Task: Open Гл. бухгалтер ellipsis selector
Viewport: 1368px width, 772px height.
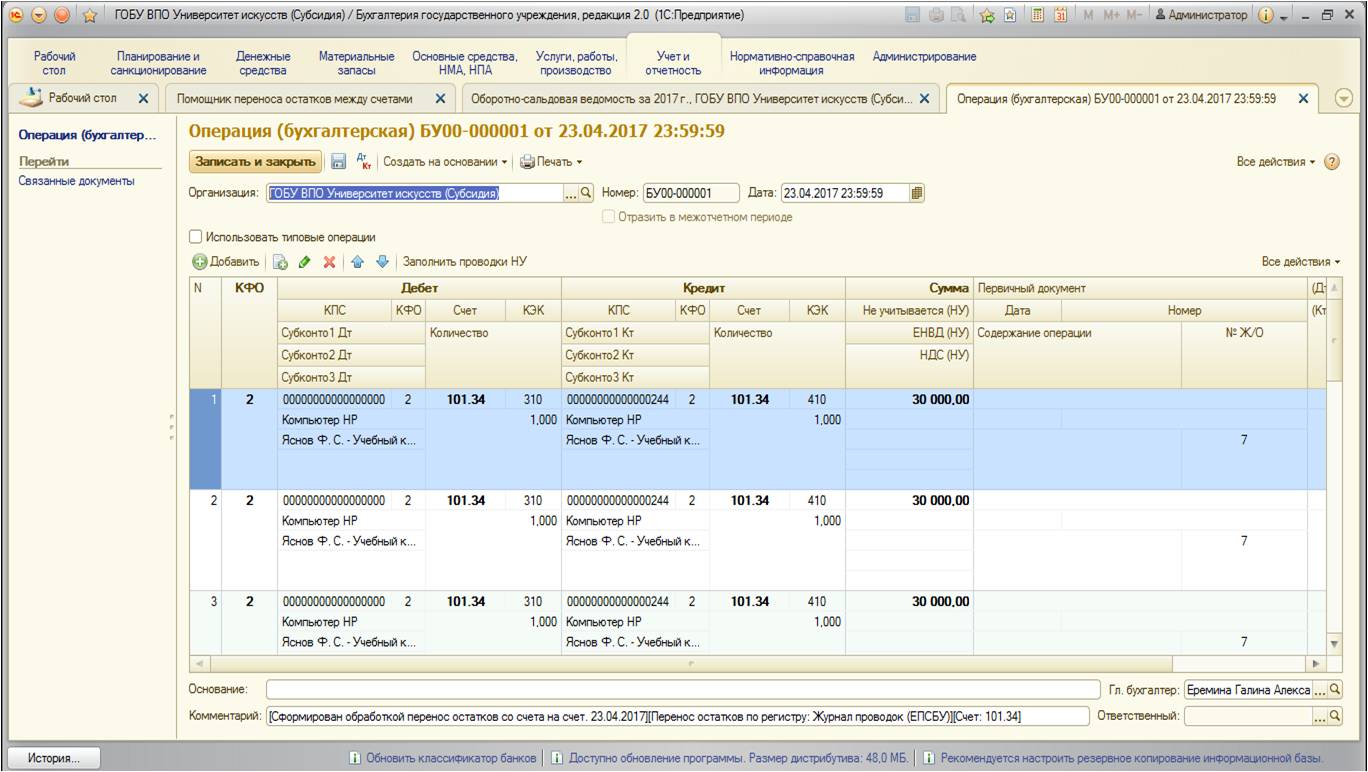Action: click(1320, 690)
